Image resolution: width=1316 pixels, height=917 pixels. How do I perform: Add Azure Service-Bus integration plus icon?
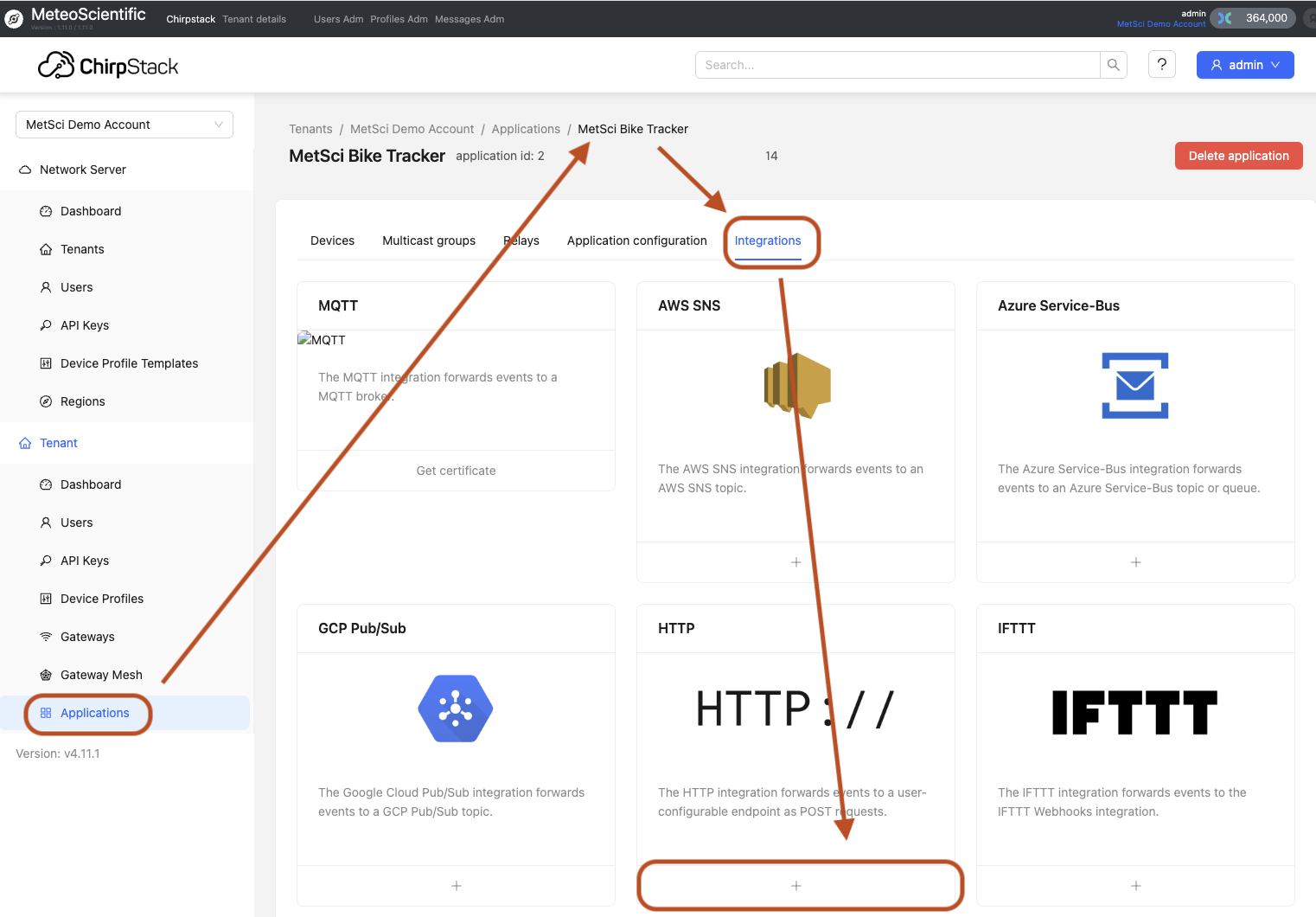(x=1135, y=562)
